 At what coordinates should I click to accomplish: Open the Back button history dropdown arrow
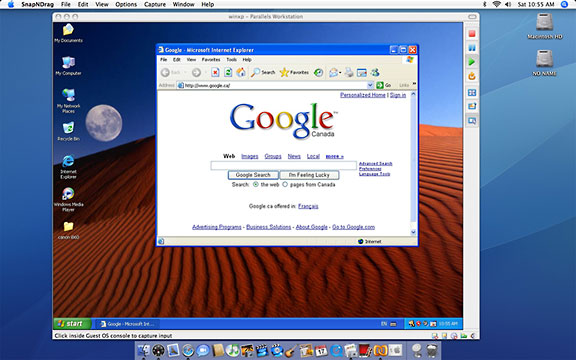coord(186,72)
